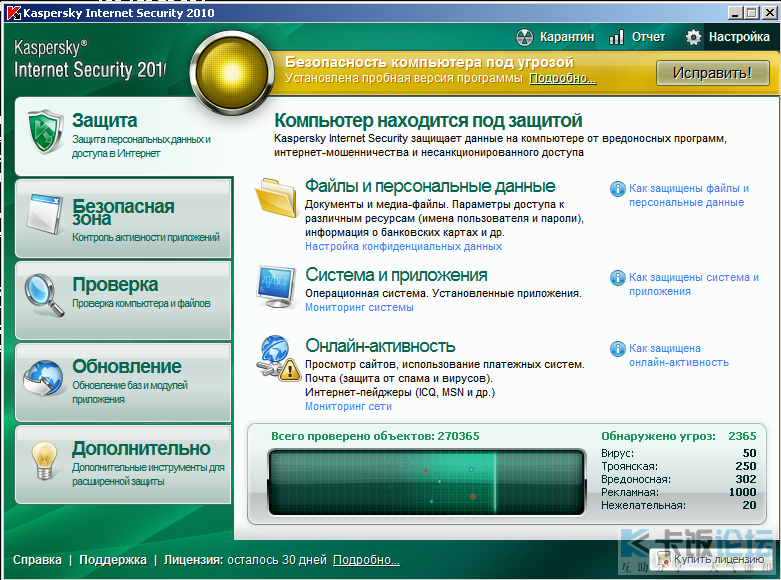The image size is (781, 580).
Task: Click Всего проверено объектов: 270365 text
Action: pos(375,436)
